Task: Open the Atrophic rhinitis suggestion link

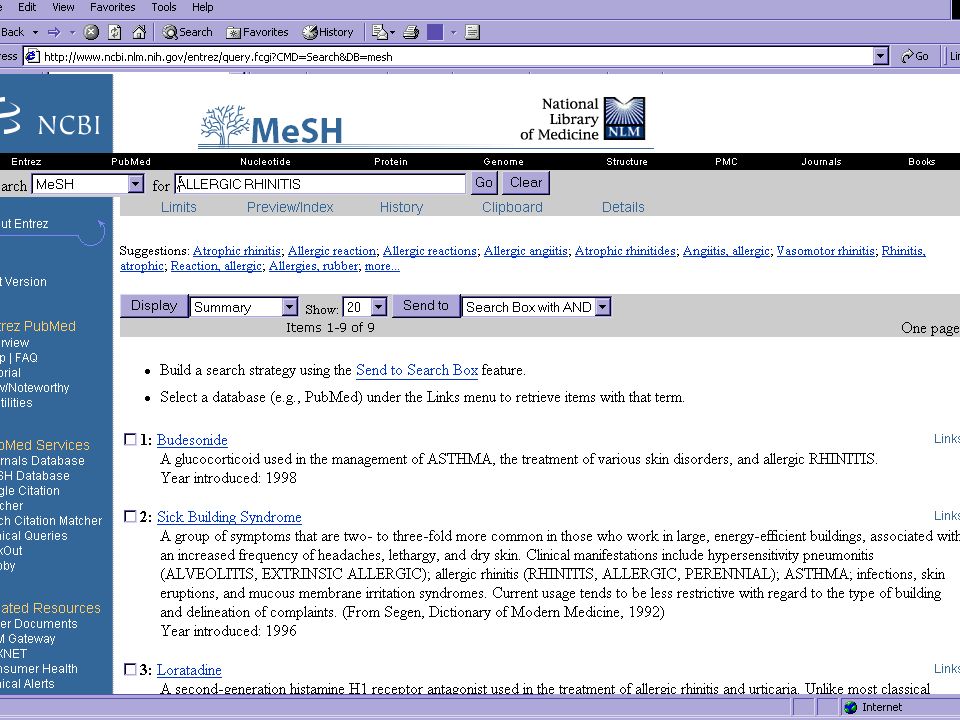Action: coord(237,250)
